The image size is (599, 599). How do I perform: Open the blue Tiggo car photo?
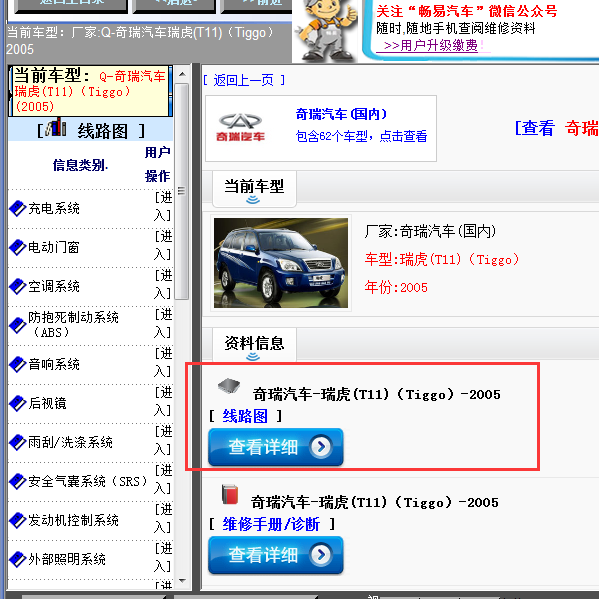[x=281, y=263]
